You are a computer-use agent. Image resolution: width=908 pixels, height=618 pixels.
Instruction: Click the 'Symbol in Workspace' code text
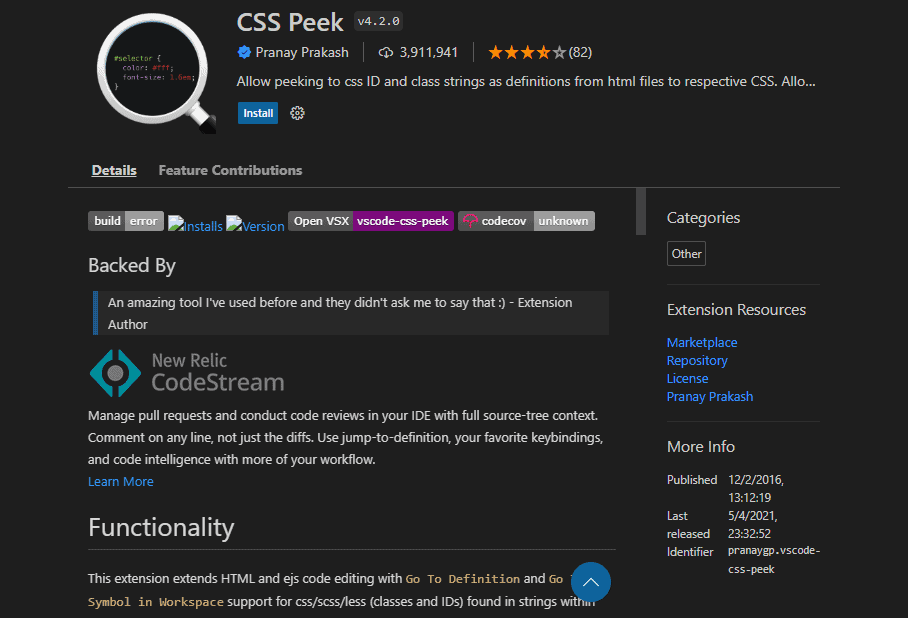(156, 602)
